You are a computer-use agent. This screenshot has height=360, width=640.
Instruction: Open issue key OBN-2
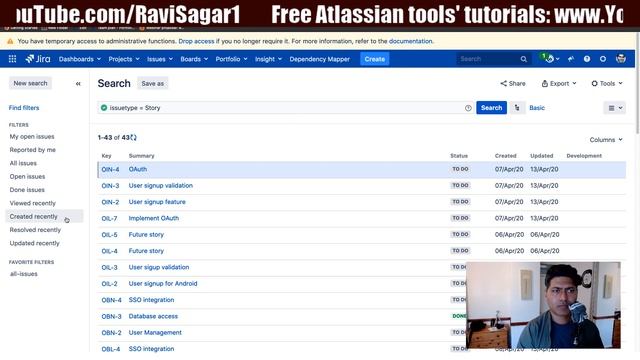111,333
